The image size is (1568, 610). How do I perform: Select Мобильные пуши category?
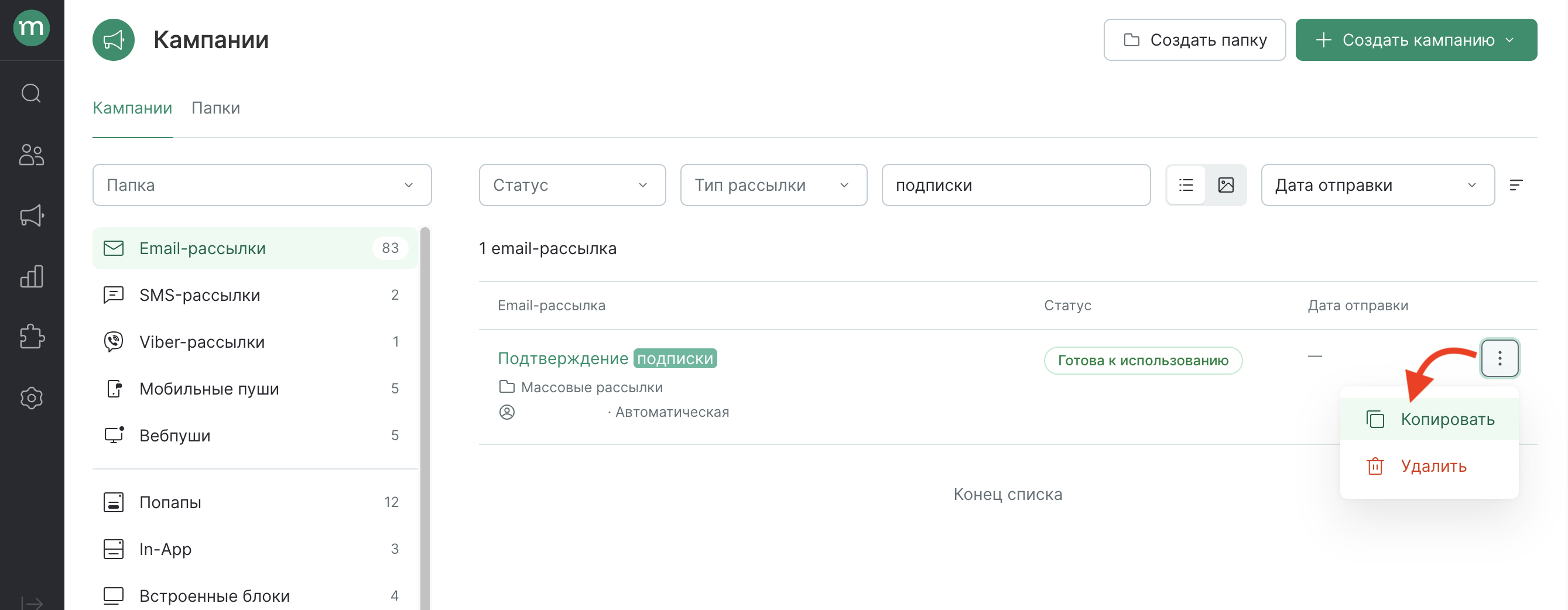(255, 388)
